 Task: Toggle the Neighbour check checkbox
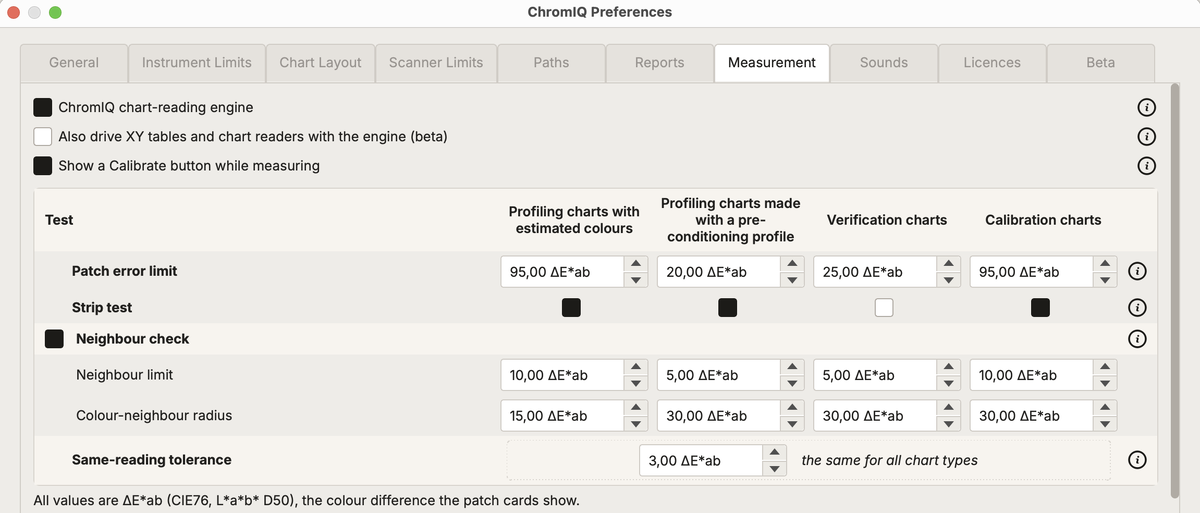pyautogui.click(x=55, y=339)
